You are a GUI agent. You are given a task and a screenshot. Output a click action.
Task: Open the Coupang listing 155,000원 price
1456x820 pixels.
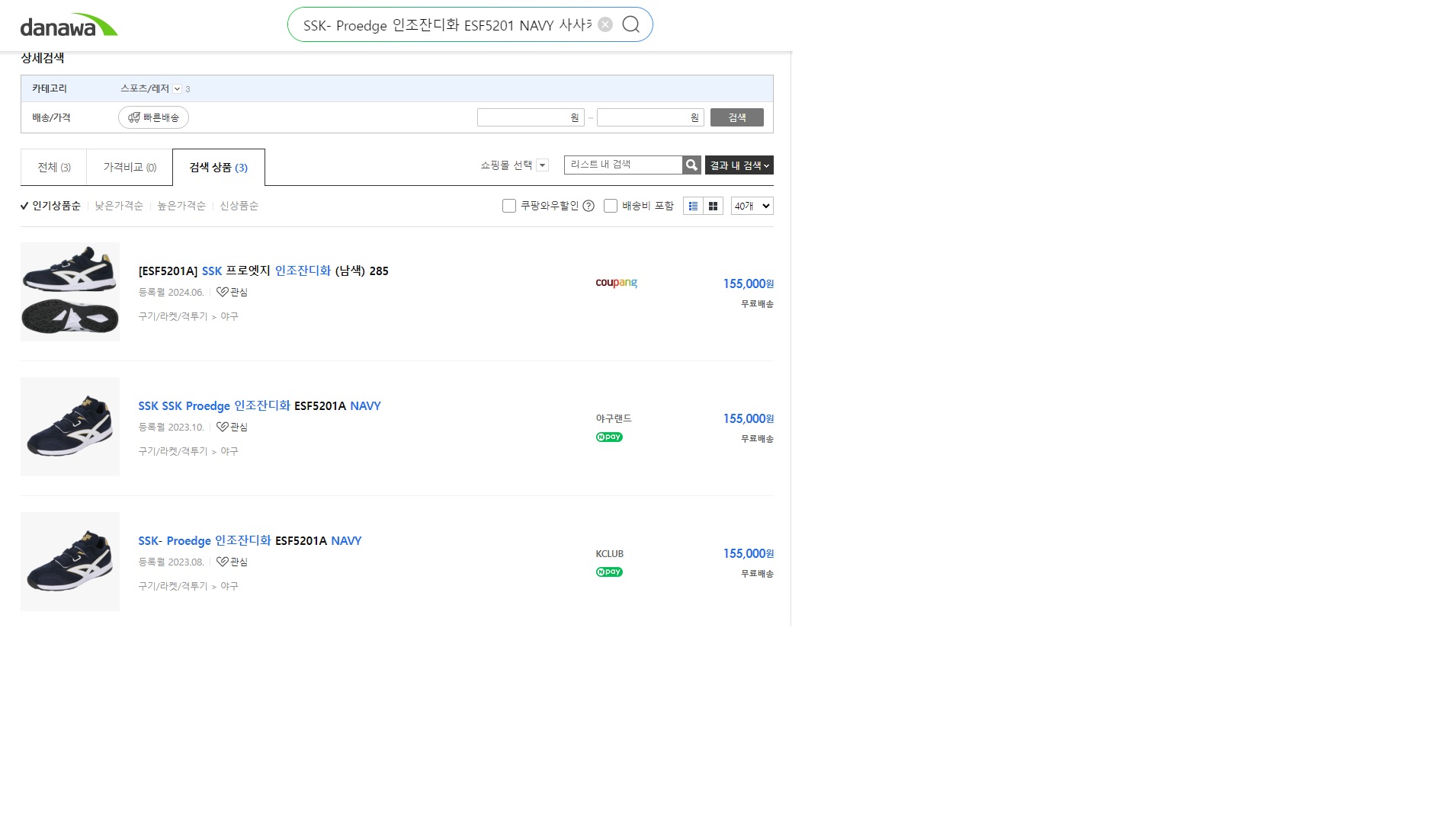click(749, 283)
